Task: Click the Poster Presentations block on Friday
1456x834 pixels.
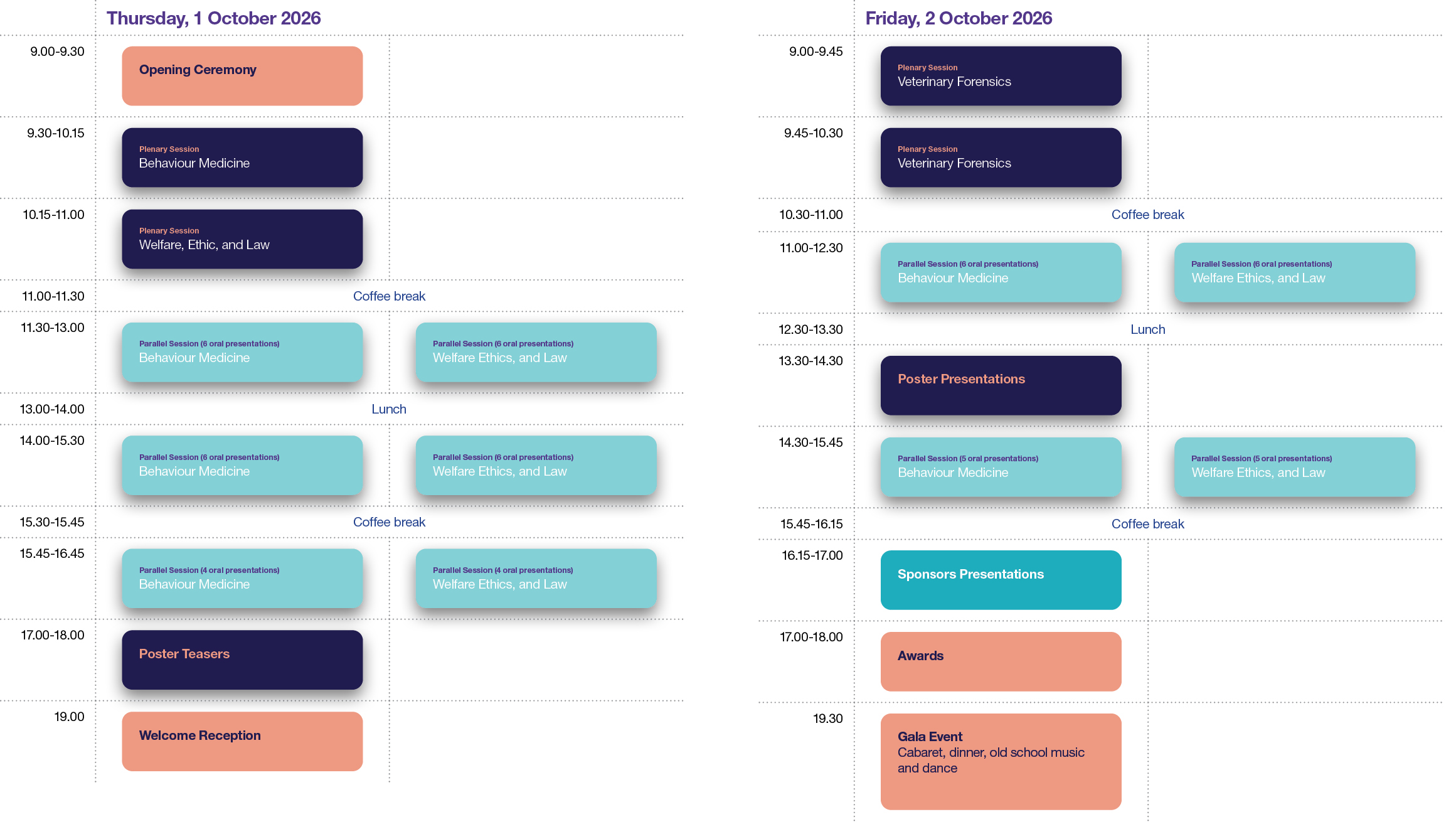Action: pyautogui.click(x=1001, y=385)
